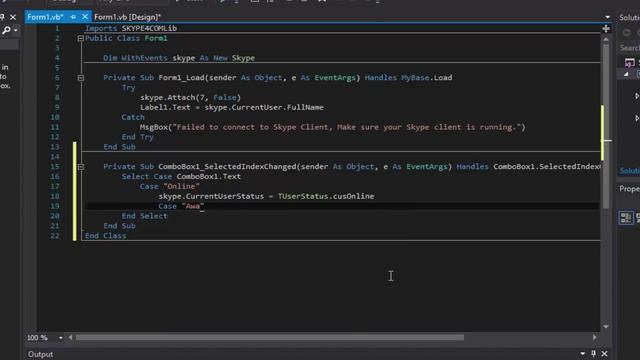Screen dimensions: 640x360
Task: Expand the second collapsed Solution Explorer child node
Action: (x=637, y=118)
